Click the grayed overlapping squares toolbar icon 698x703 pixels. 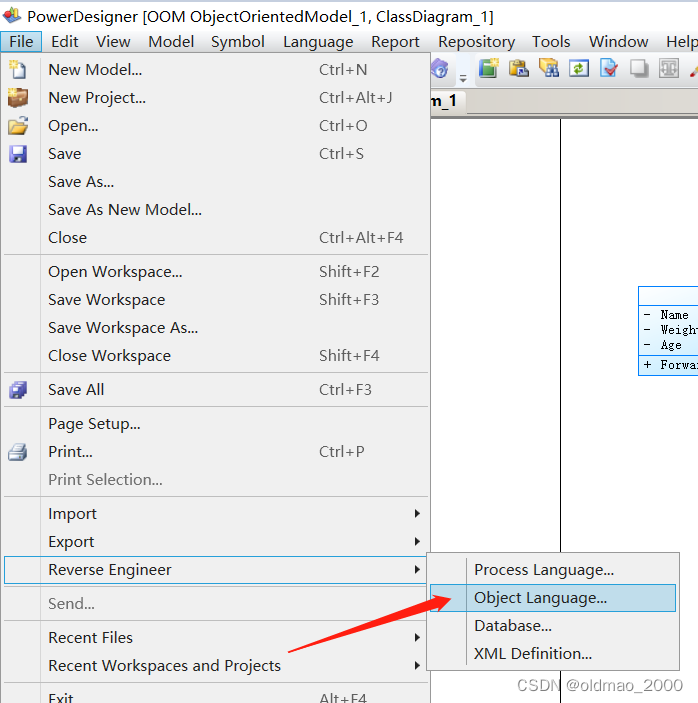[639, 69]
